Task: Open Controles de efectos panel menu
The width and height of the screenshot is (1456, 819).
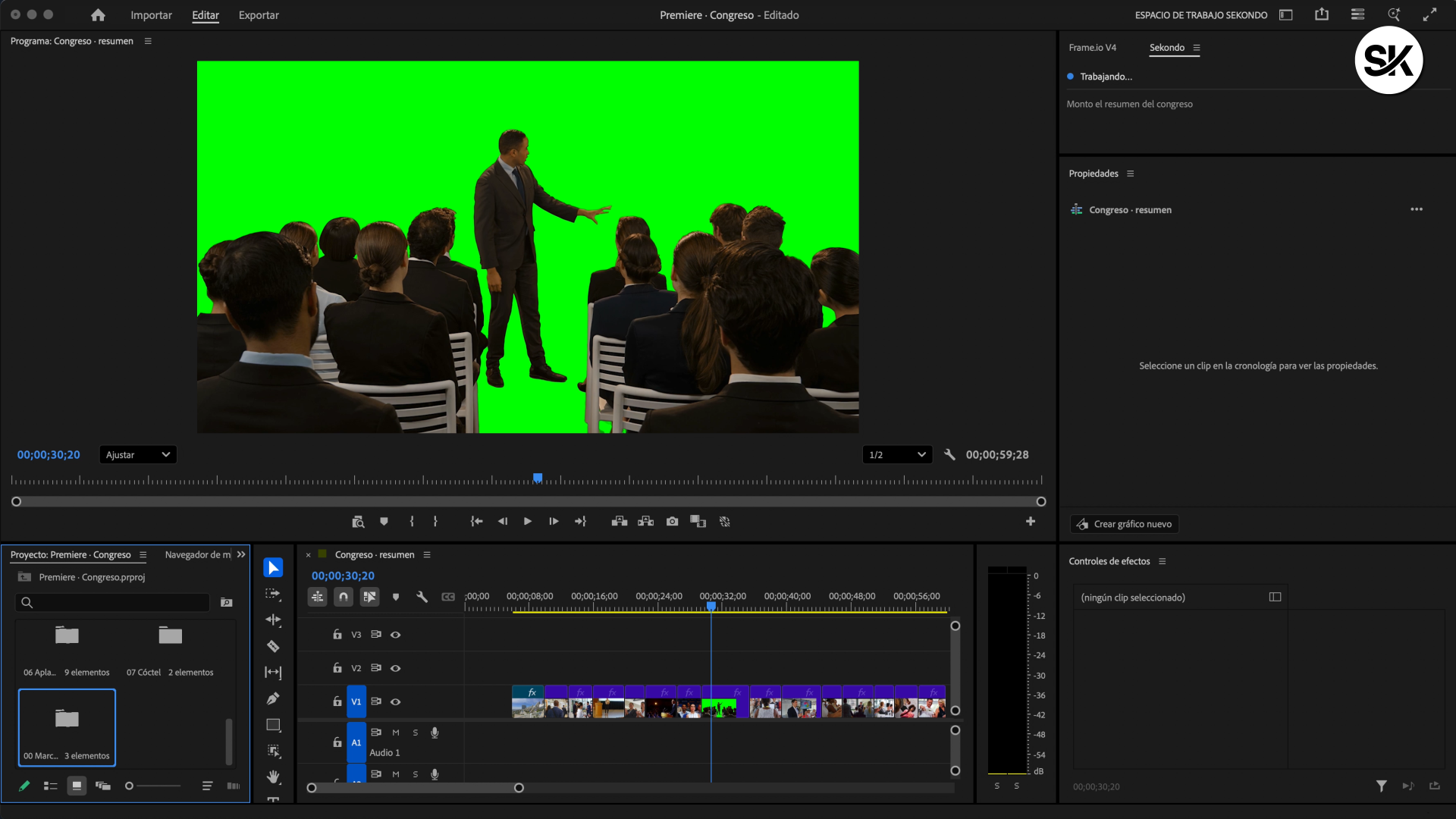Action: point(1162,561)
